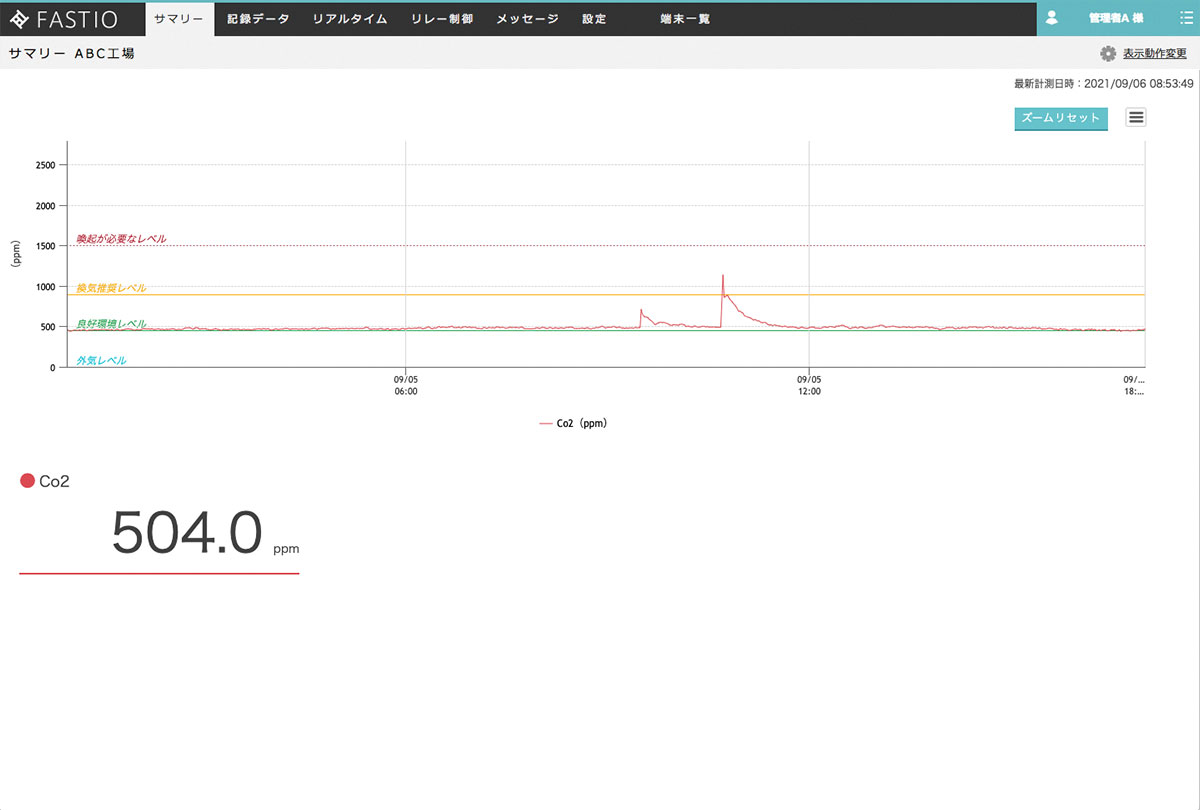Screen dimensions: 1200x810
Task: Click the 良好環境レベル threshold label
Action: [x=111, y=324]
